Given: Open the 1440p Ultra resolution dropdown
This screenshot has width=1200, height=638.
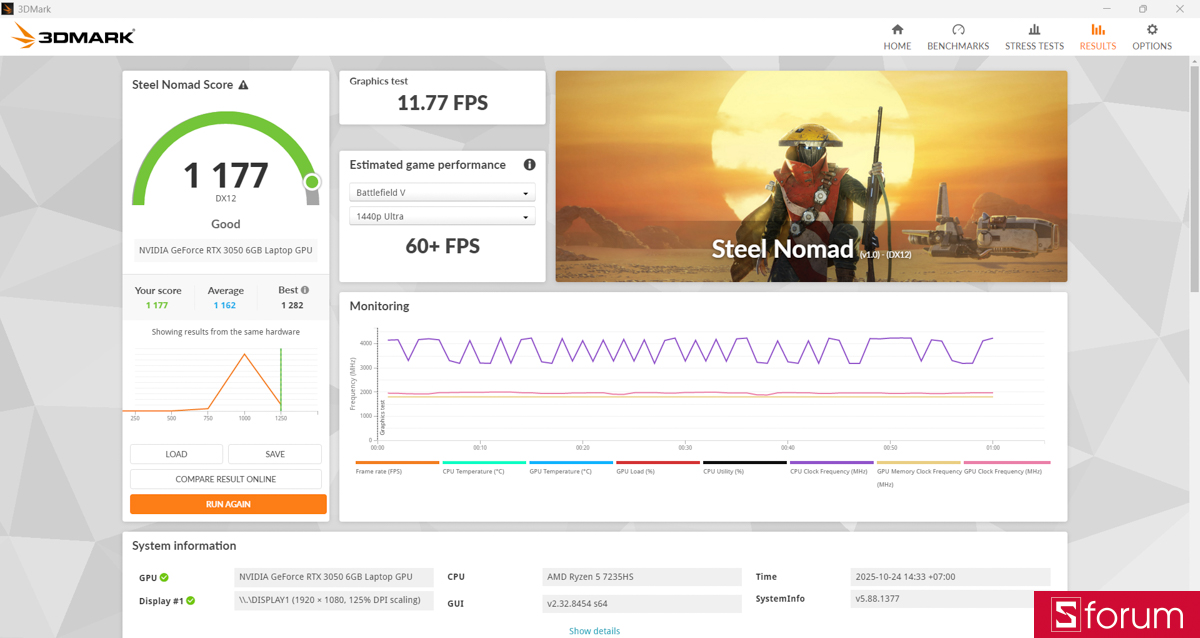Looking at the screenshot, I should (x=442, y=216).
